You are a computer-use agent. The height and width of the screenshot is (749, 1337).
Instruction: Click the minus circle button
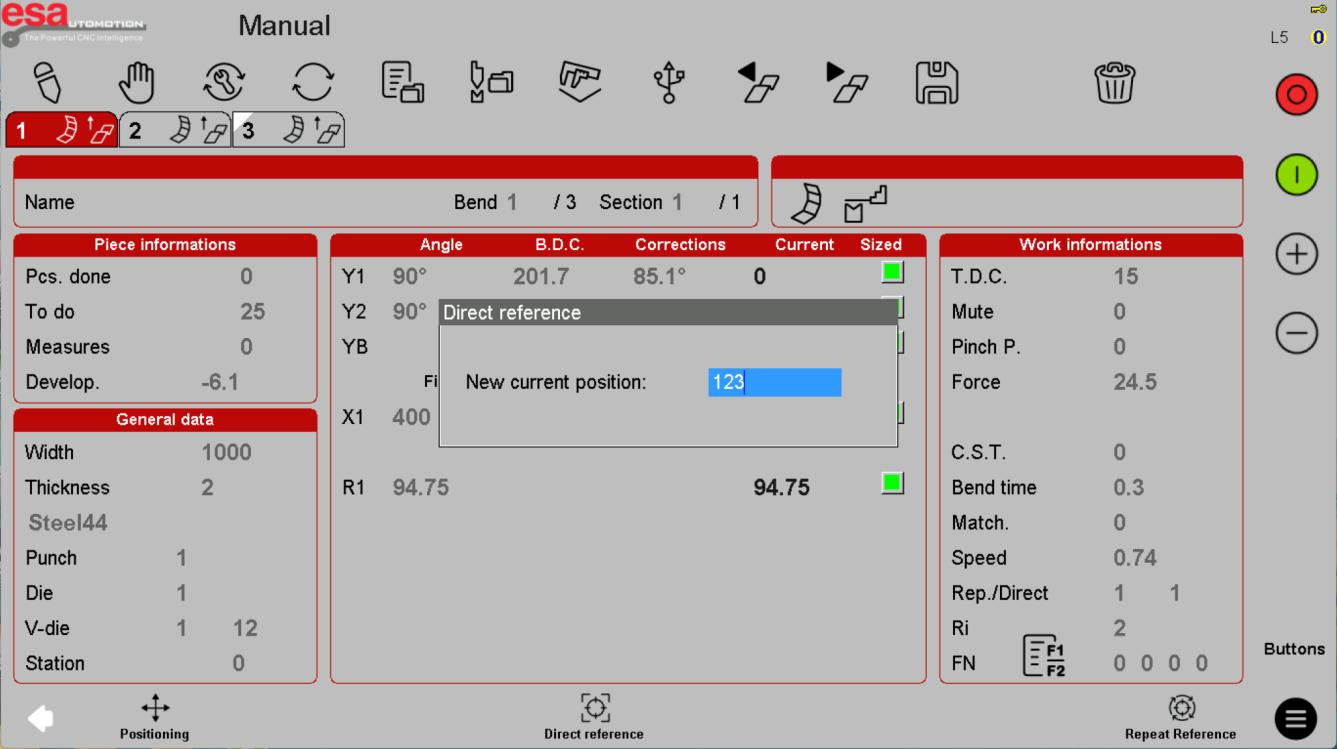(x=1296, y=333)
